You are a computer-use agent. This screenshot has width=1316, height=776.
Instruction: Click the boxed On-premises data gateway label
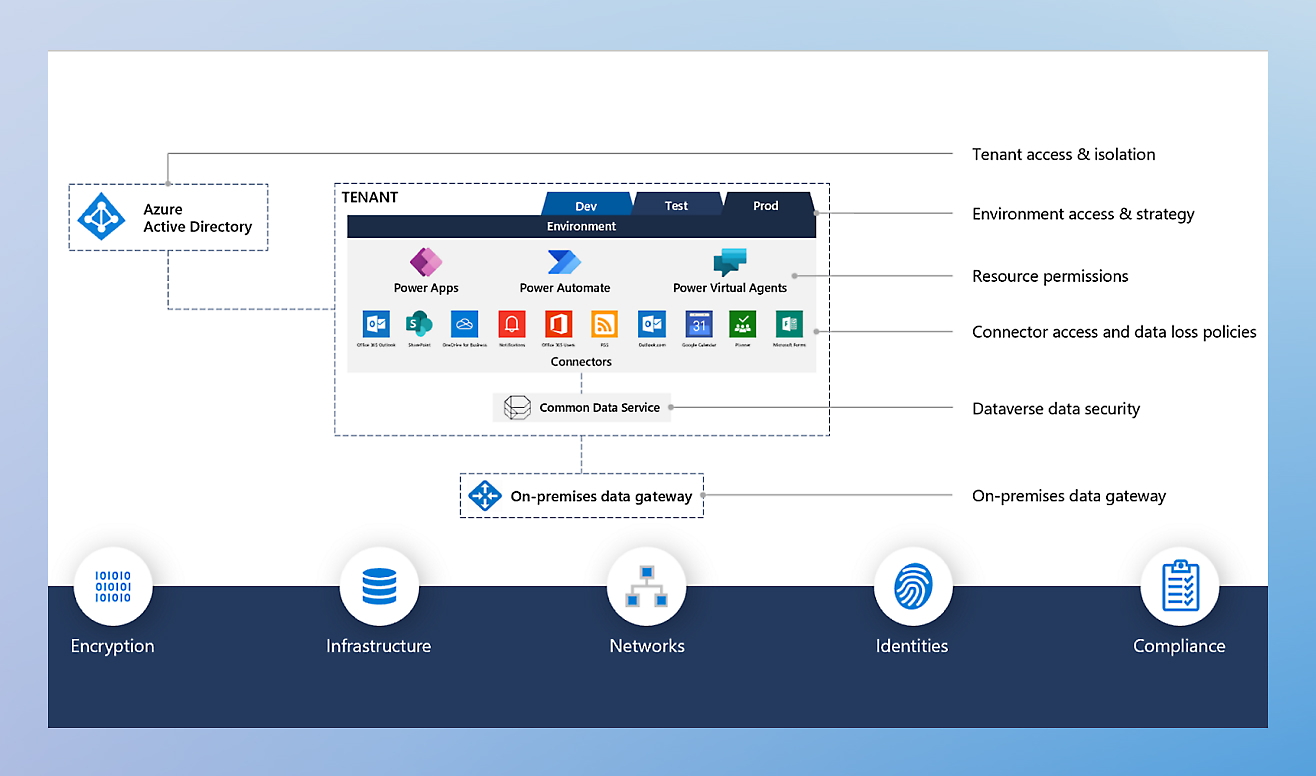coord(601,496)
